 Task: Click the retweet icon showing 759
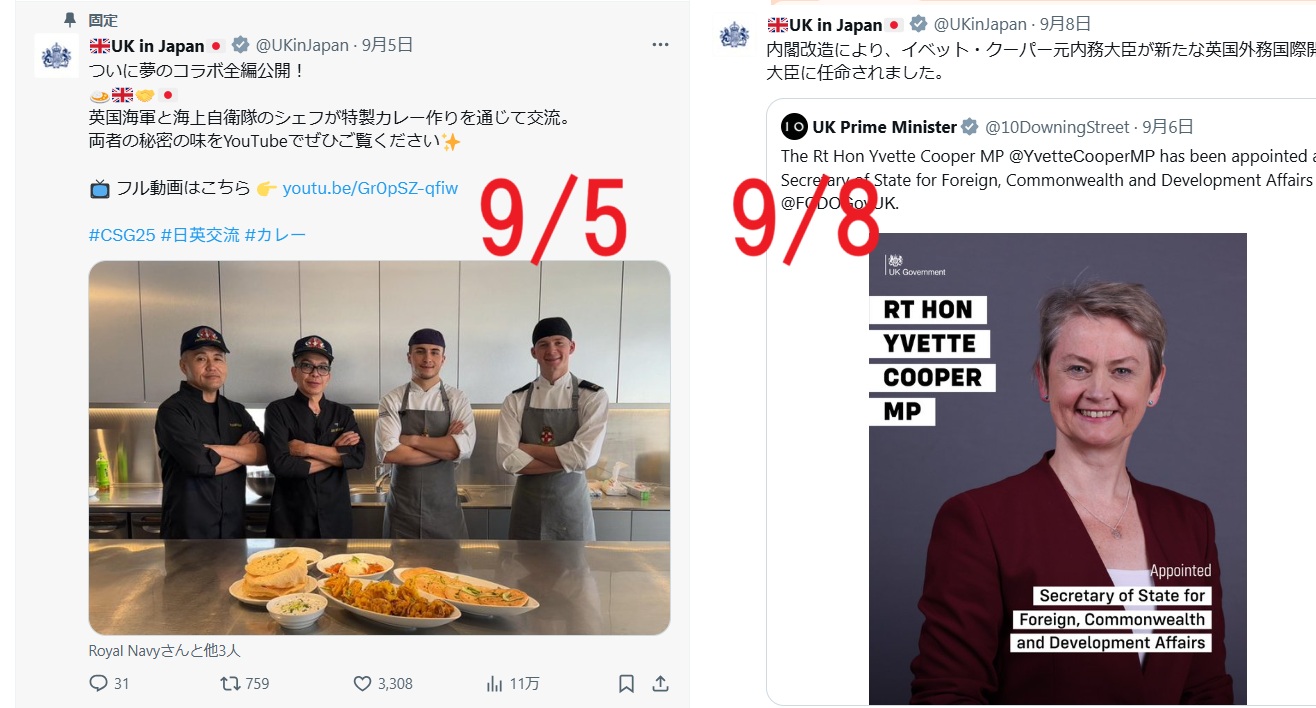point(230,684)
